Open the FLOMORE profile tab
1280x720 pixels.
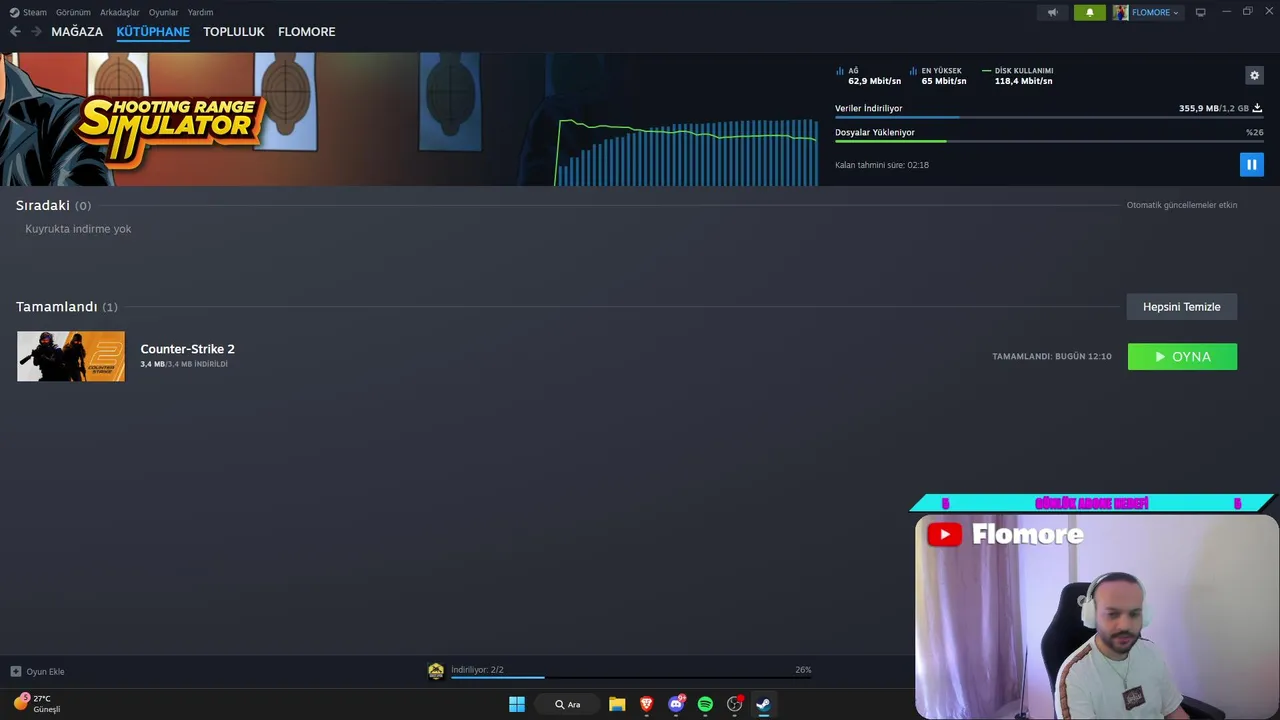(307, 32)
